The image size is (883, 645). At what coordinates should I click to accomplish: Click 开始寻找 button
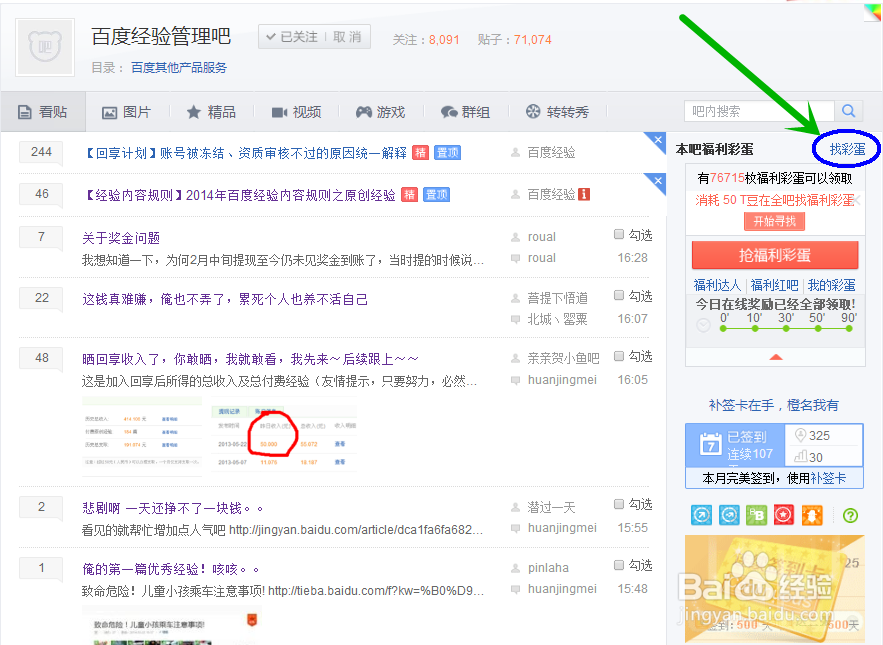tap(775, 221)
